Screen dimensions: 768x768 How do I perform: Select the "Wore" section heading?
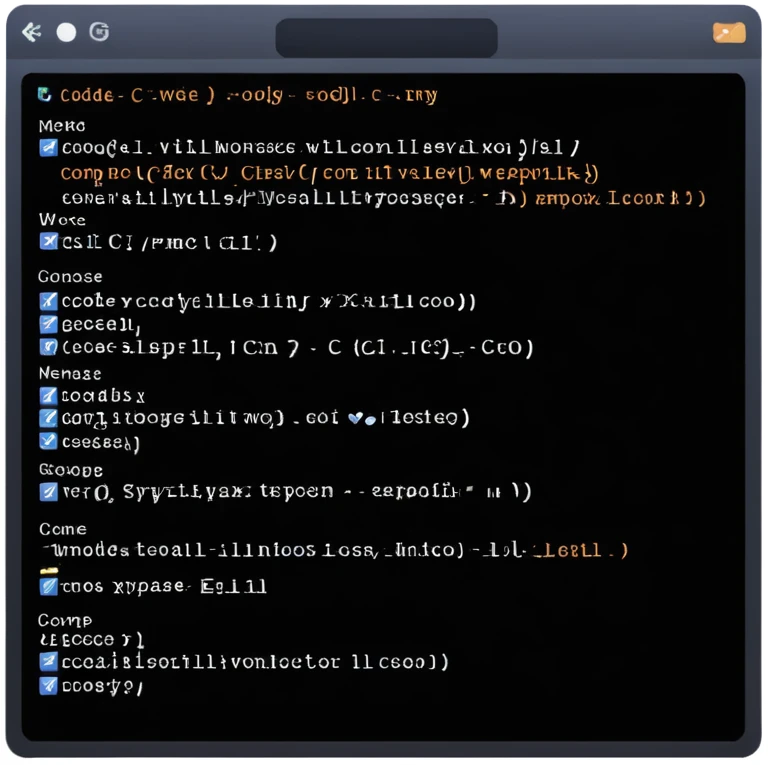[62, 219]
